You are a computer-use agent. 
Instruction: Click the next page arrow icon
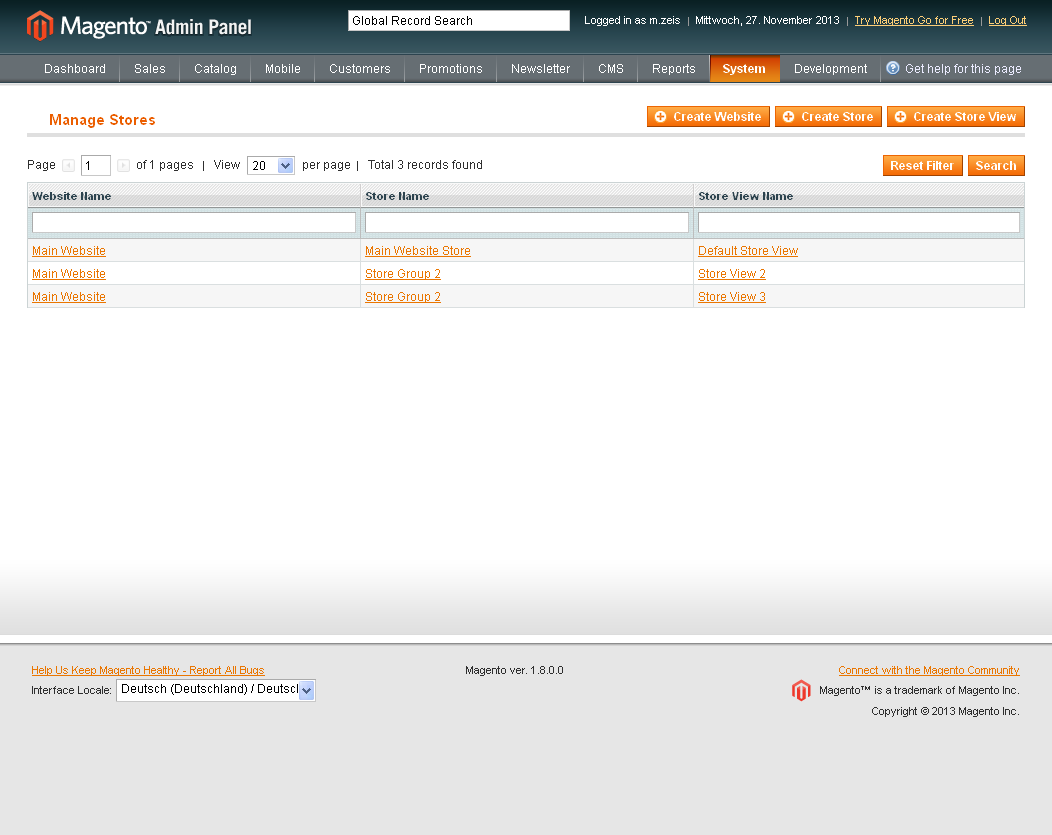(x=123, y=165)
